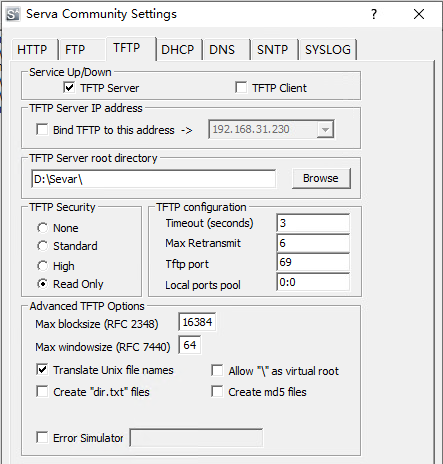Enable the Error Simulator checkbox
Screen dimensions: 443x464
pyautogui.click(x=42, y=437)
